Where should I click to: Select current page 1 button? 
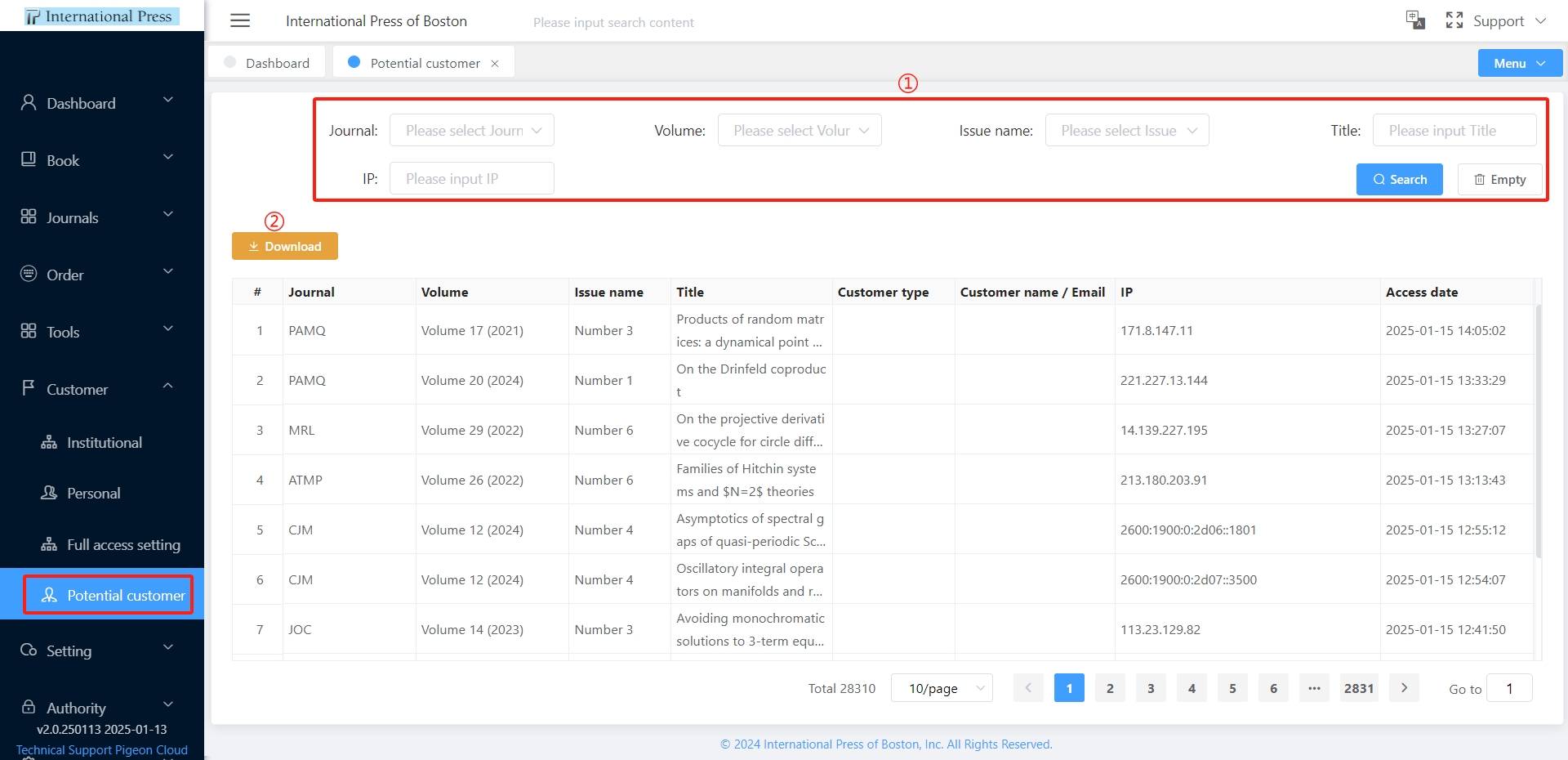point(1069,688)
